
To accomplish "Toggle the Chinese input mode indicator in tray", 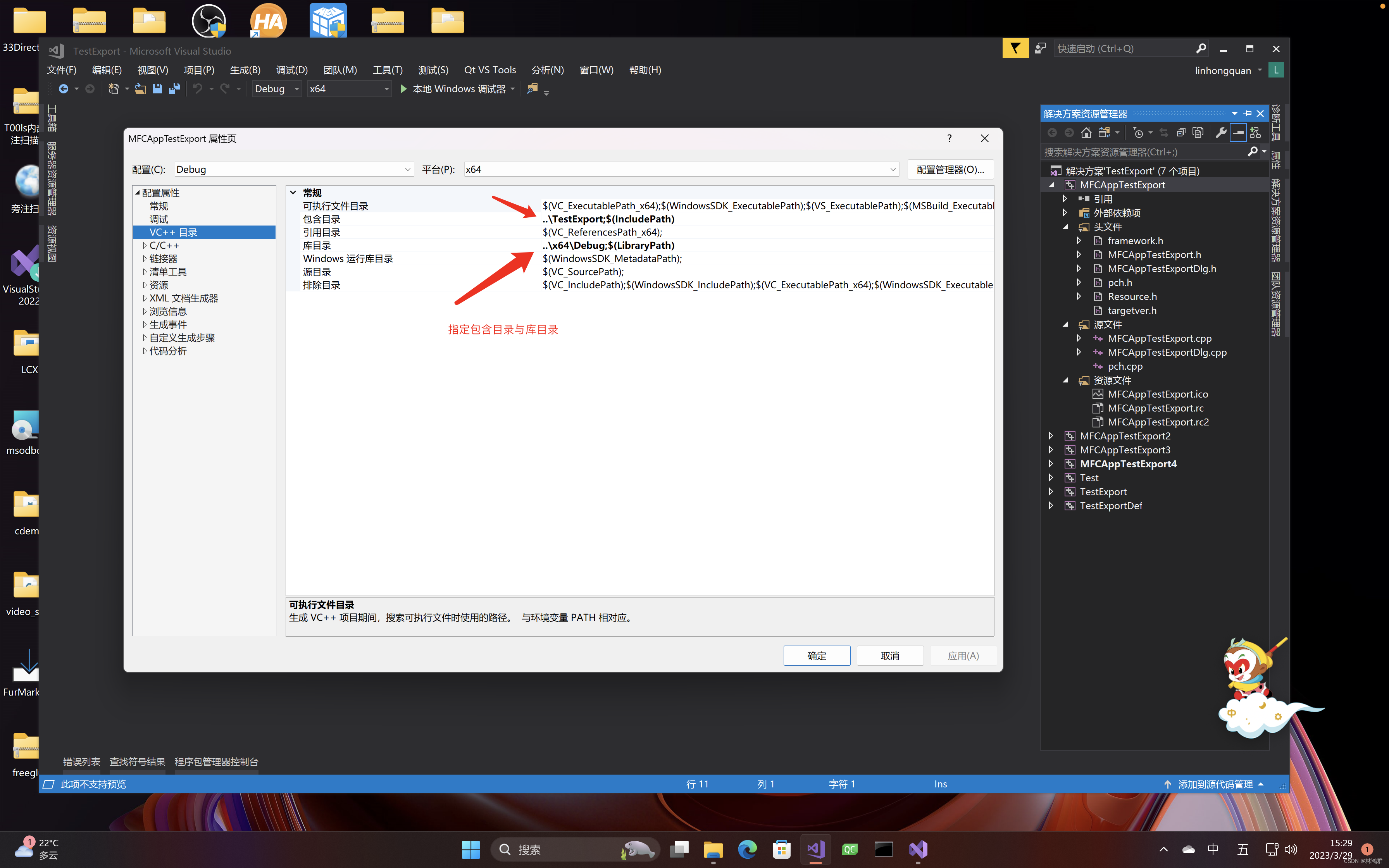I will (1213, 849).
